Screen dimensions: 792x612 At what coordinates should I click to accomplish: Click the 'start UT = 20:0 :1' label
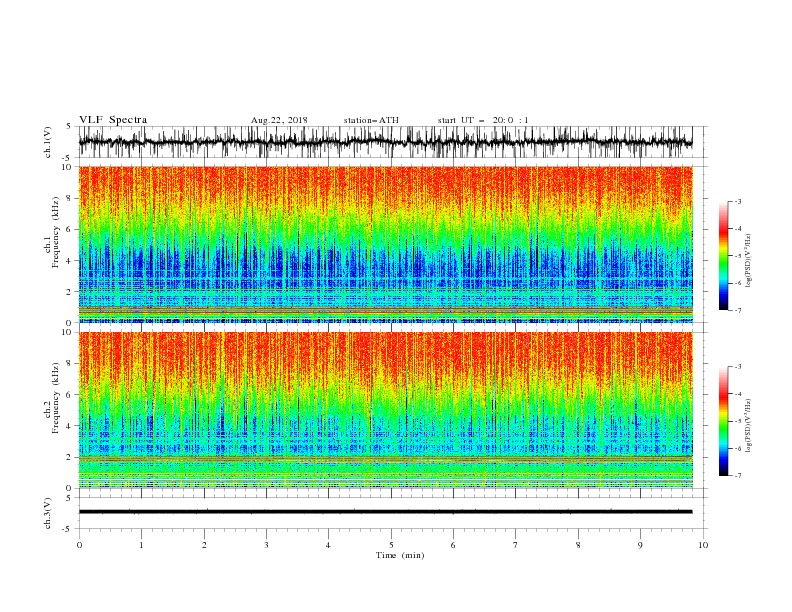pos(483,120)
